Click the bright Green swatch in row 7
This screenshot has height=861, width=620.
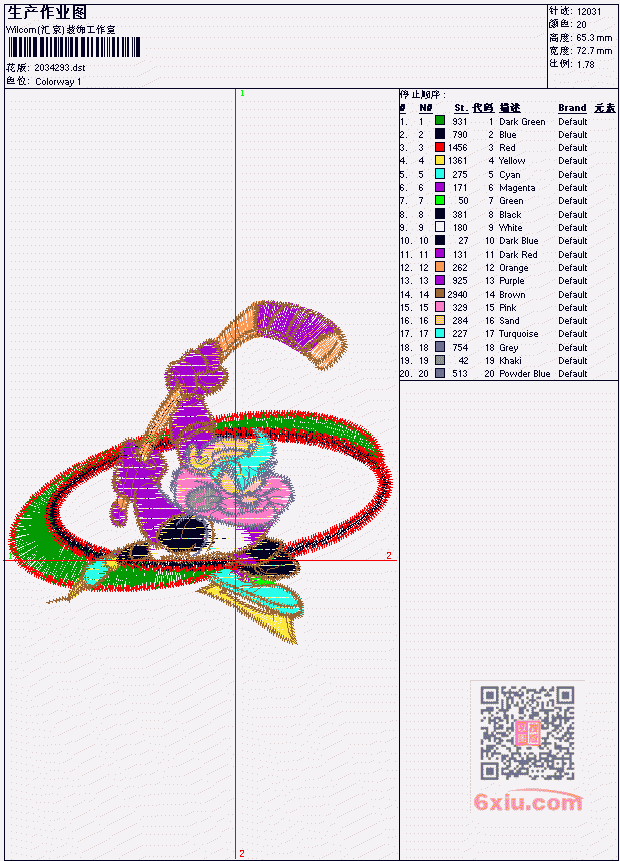coord(440,200)
